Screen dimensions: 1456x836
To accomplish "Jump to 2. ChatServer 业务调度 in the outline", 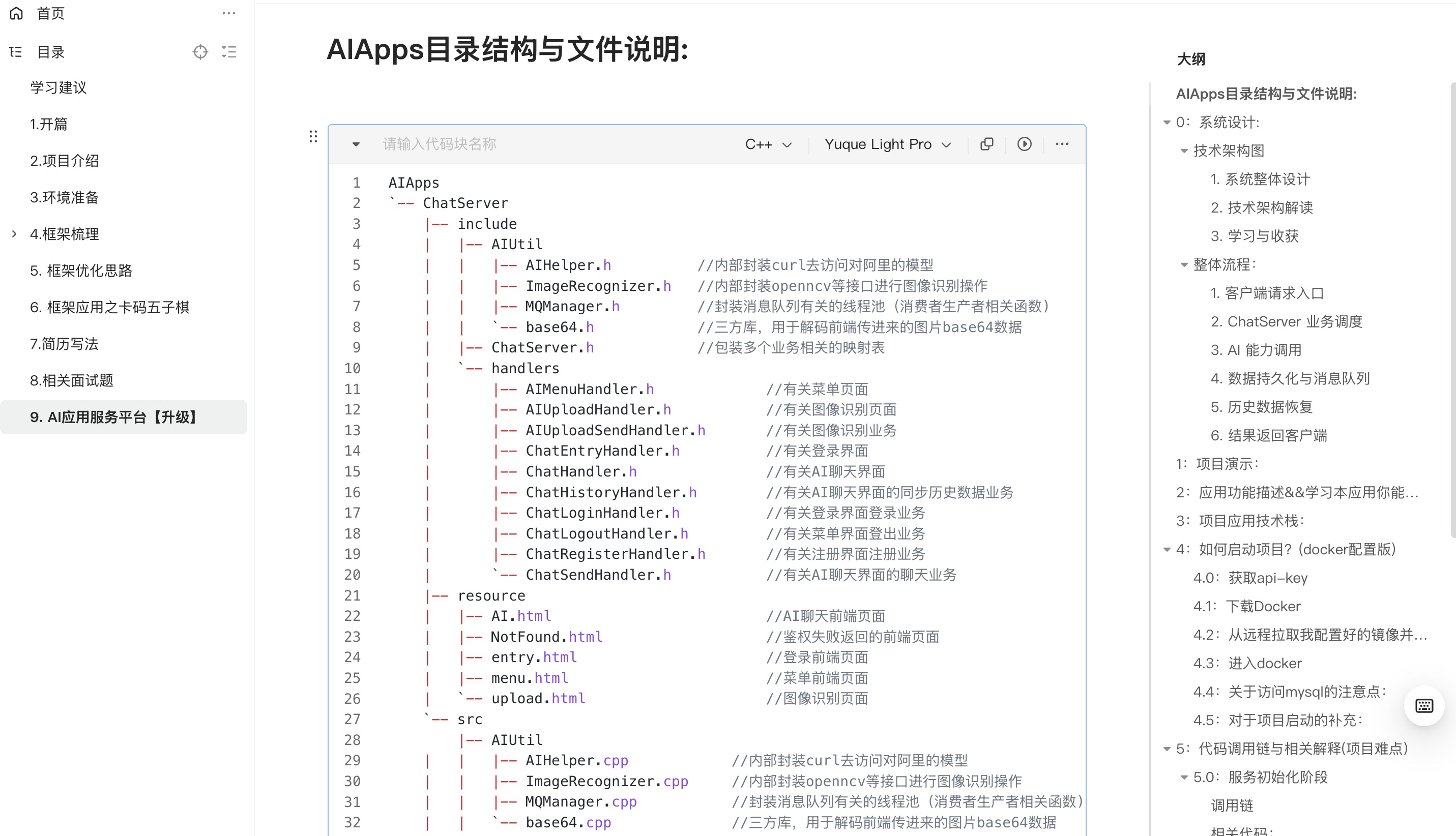I will pos(1286,321).
